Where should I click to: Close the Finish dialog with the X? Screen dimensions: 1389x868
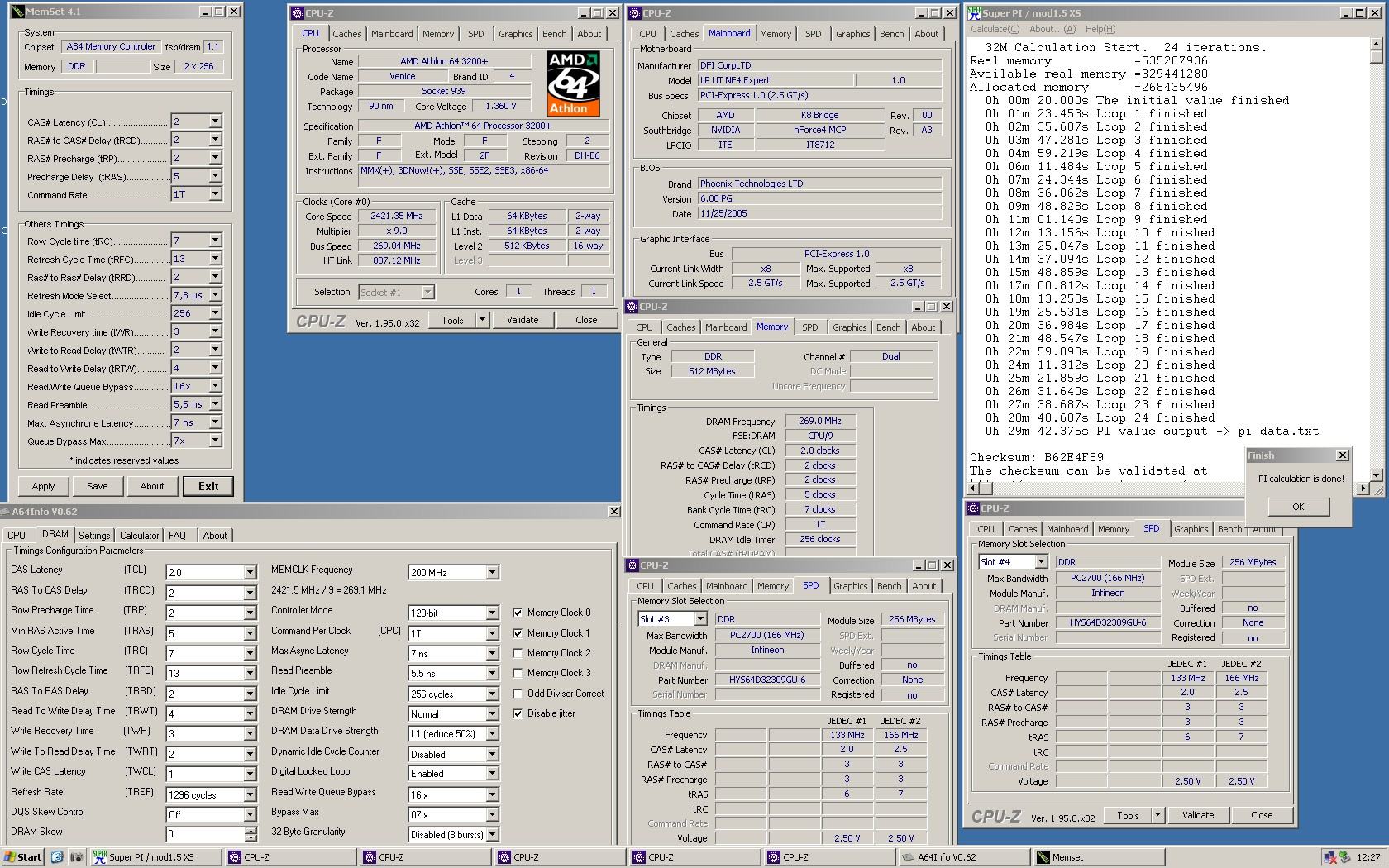(x=1343, y=455)
